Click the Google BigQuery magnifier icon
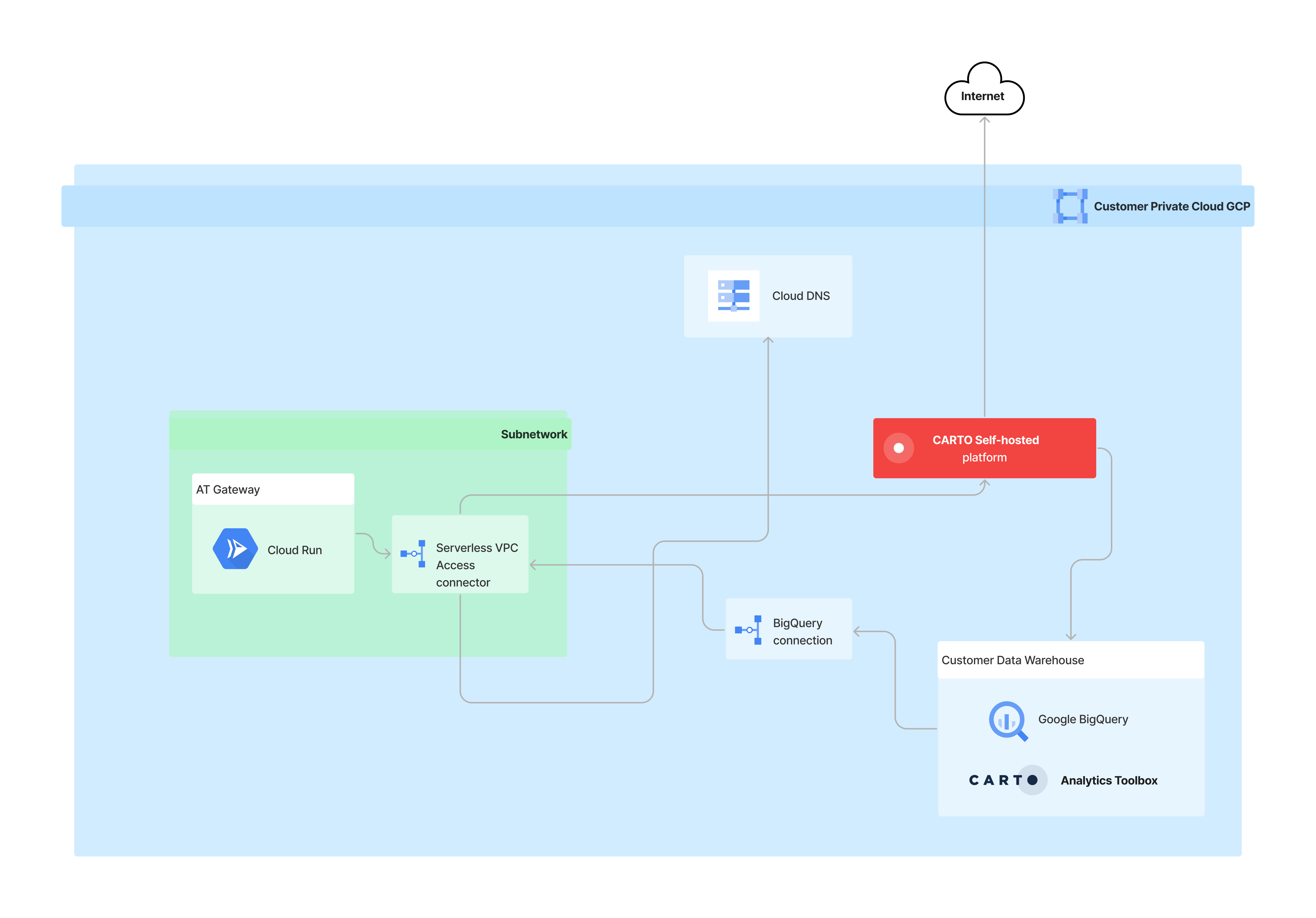This screenshot has height=918, width=1316. (1007, 720)
